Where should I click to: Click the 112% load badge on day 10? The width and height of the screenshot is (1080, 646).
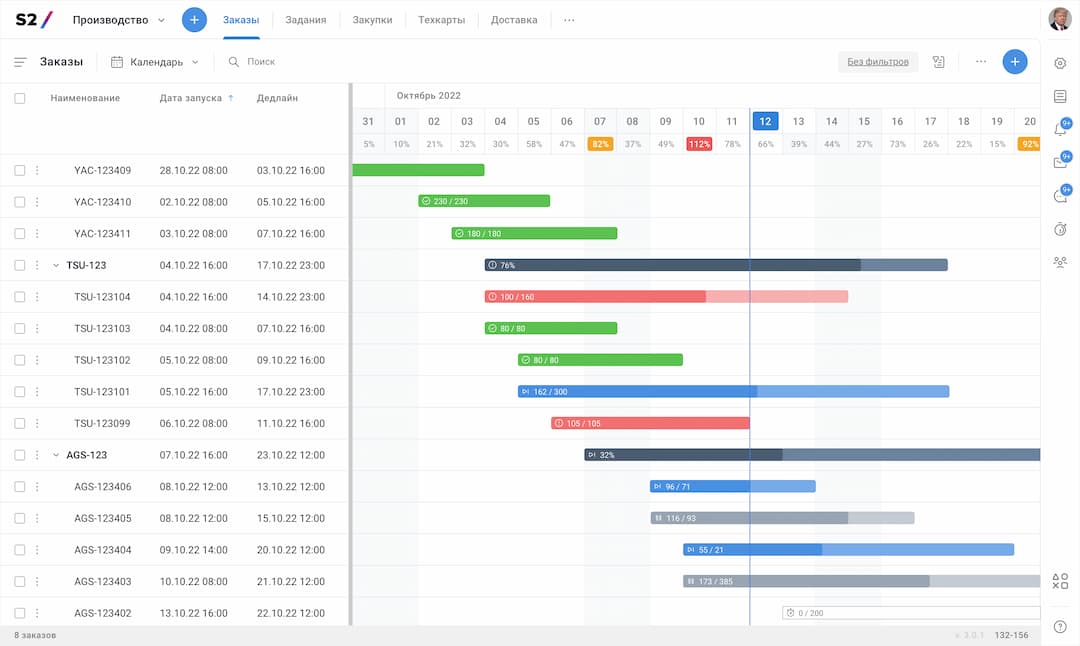point(699,144)
